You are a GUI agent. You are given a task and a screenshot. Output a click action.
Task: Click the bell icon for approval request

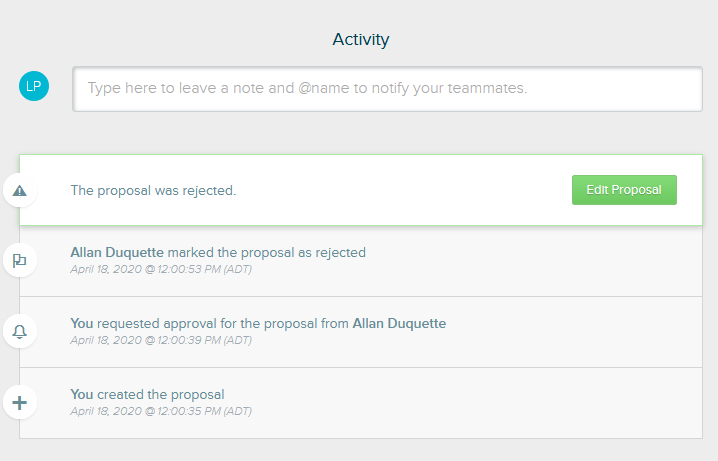[x=20, y=331]
